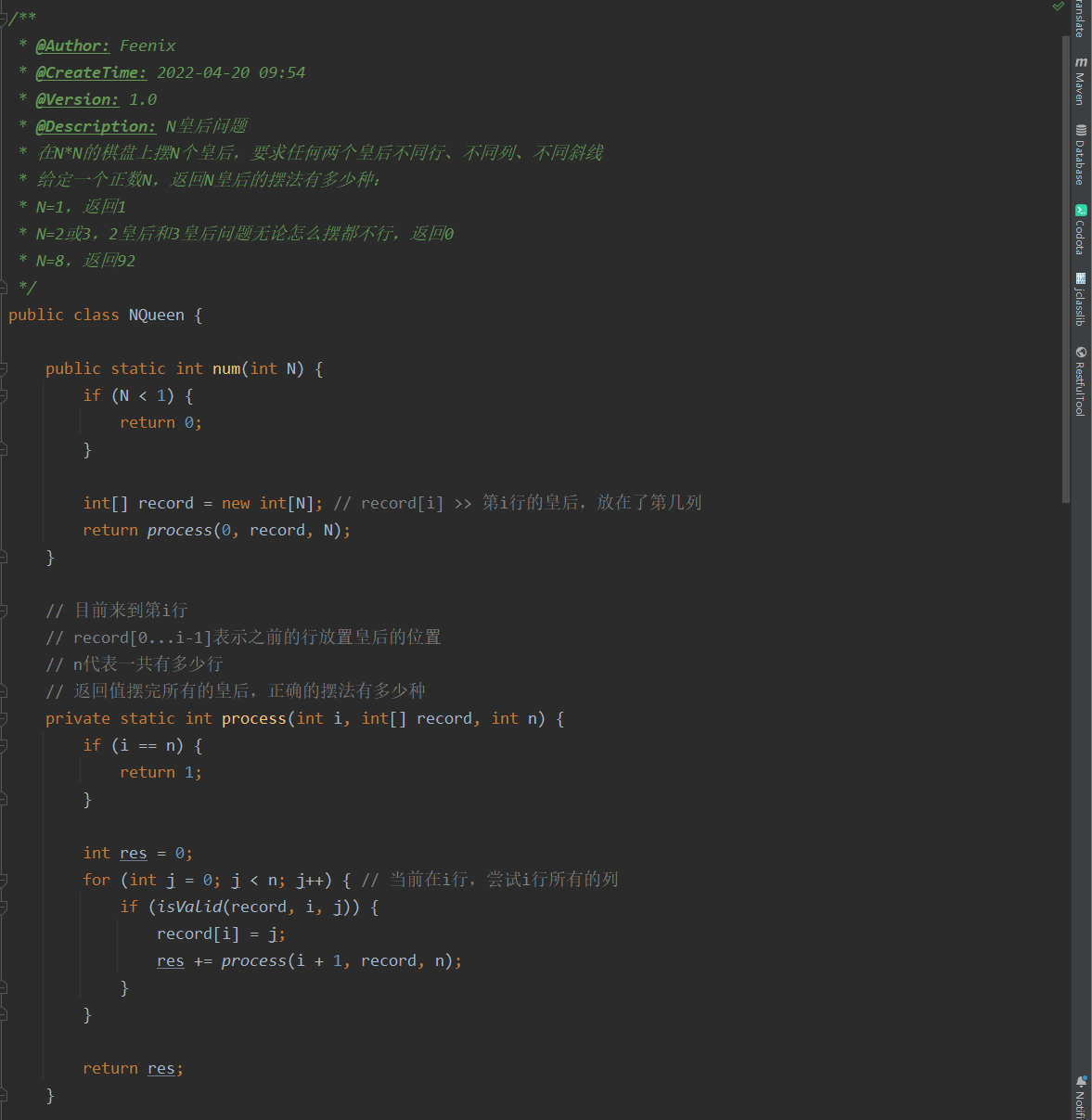The width and height of the screenshot is (1092, 1120).
Task: Click the method name 'num' in its declaration
Action: [226, 368]
